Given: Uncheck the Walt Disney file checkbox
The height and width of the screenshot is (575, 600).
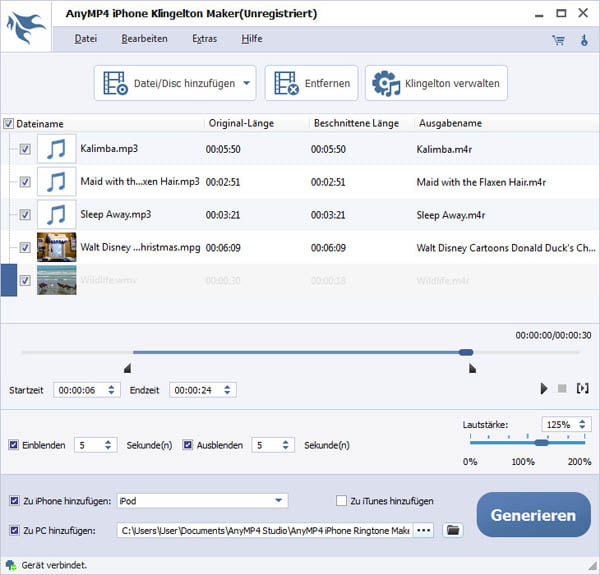Looking at the screenshot, I should 25,248.
